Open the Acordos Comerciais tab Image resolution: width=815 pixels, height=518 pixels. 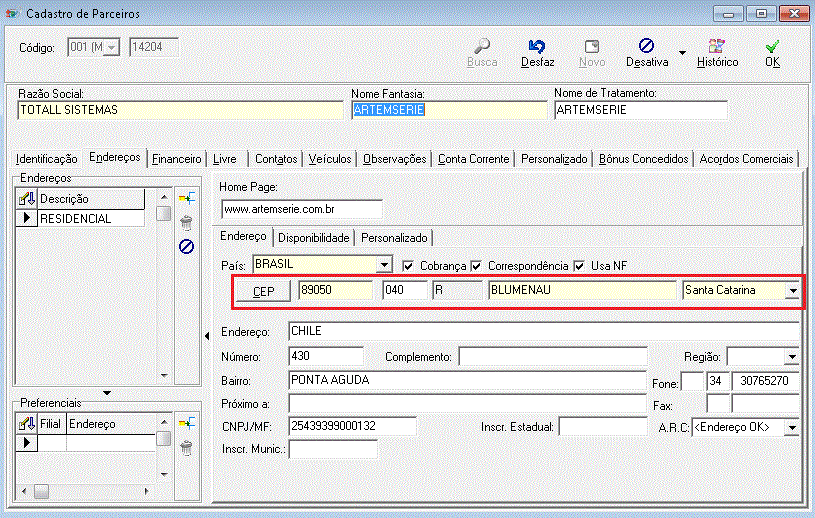coord(746,158)
